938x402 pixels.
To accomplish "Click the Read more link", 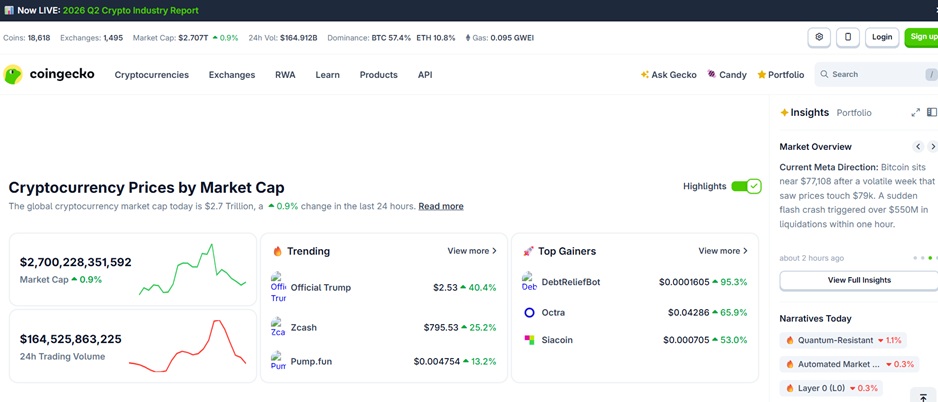I will pos(441,206).
